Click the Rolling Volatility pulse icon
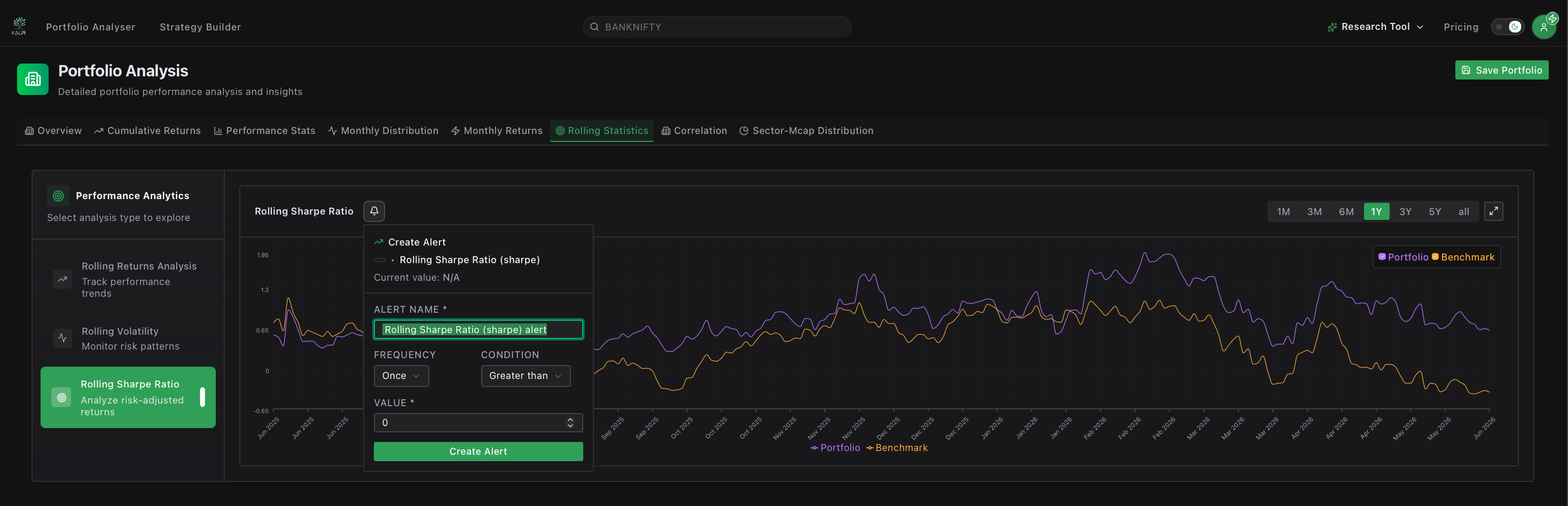1568x506 pixels. [62, 338]
